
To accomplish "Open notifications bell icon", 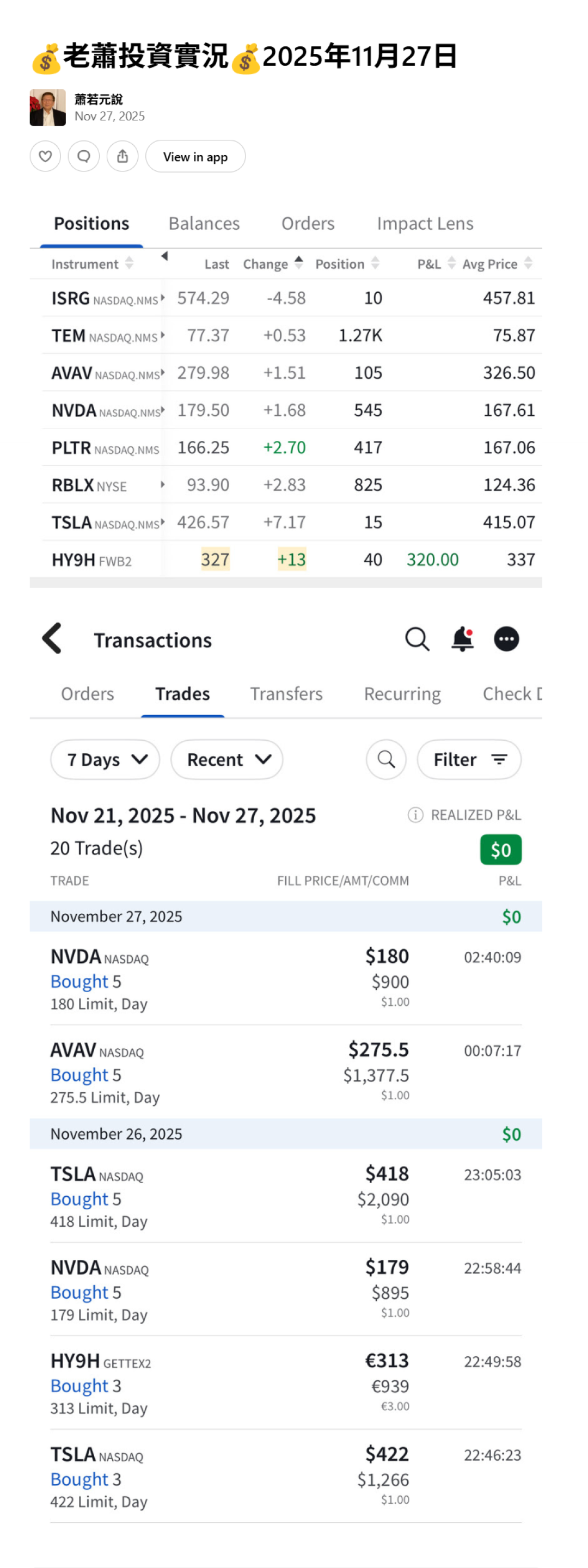I will tap(463, 639).
